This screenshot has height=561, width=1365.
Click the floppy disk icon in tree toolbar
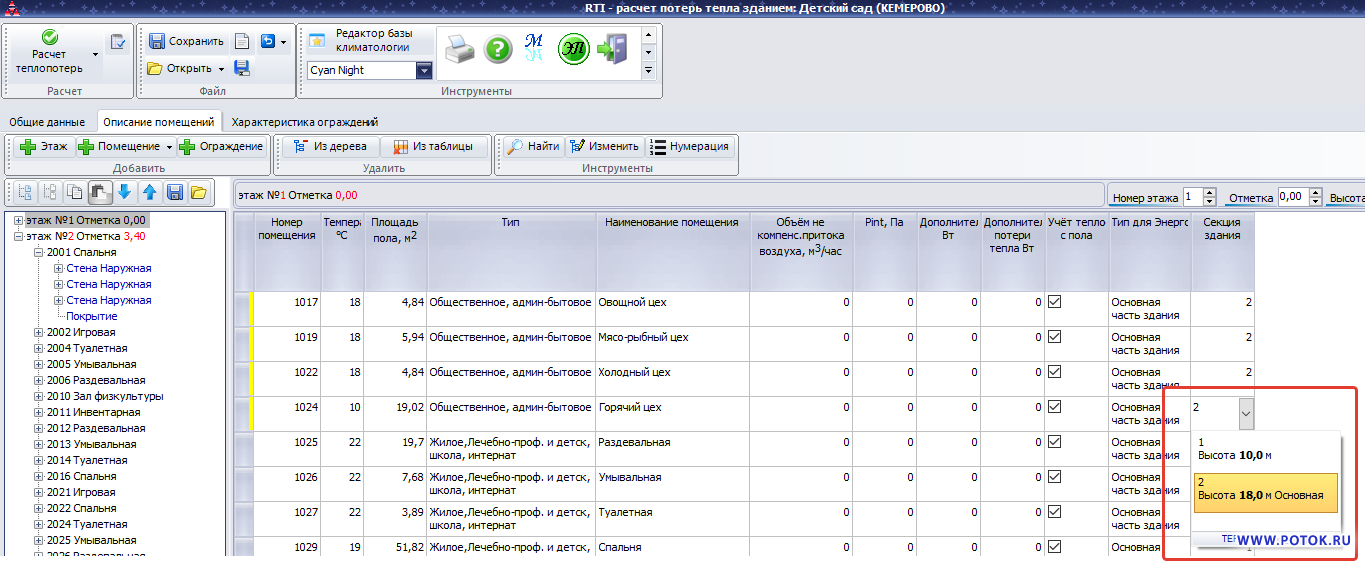tap(174, 192)
